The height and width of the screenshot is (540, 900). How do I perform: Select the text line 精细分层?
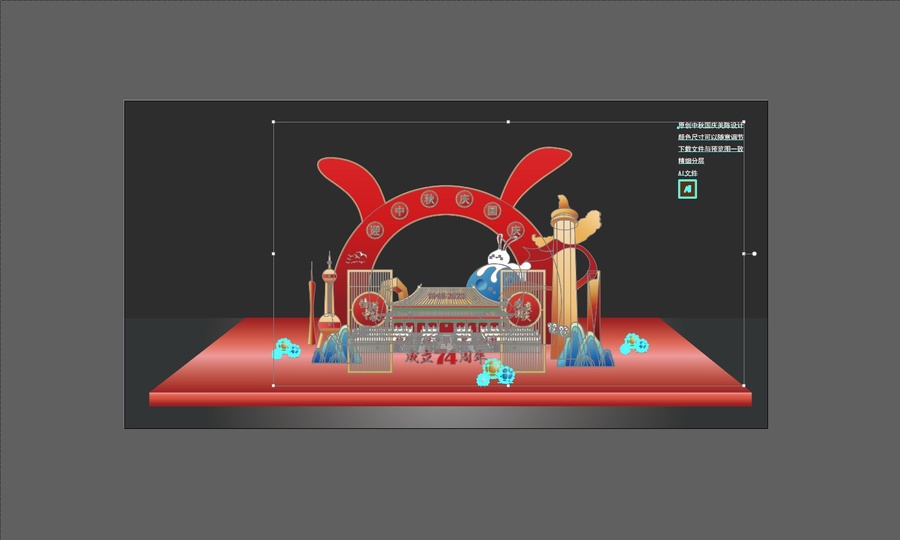(691, 161)
